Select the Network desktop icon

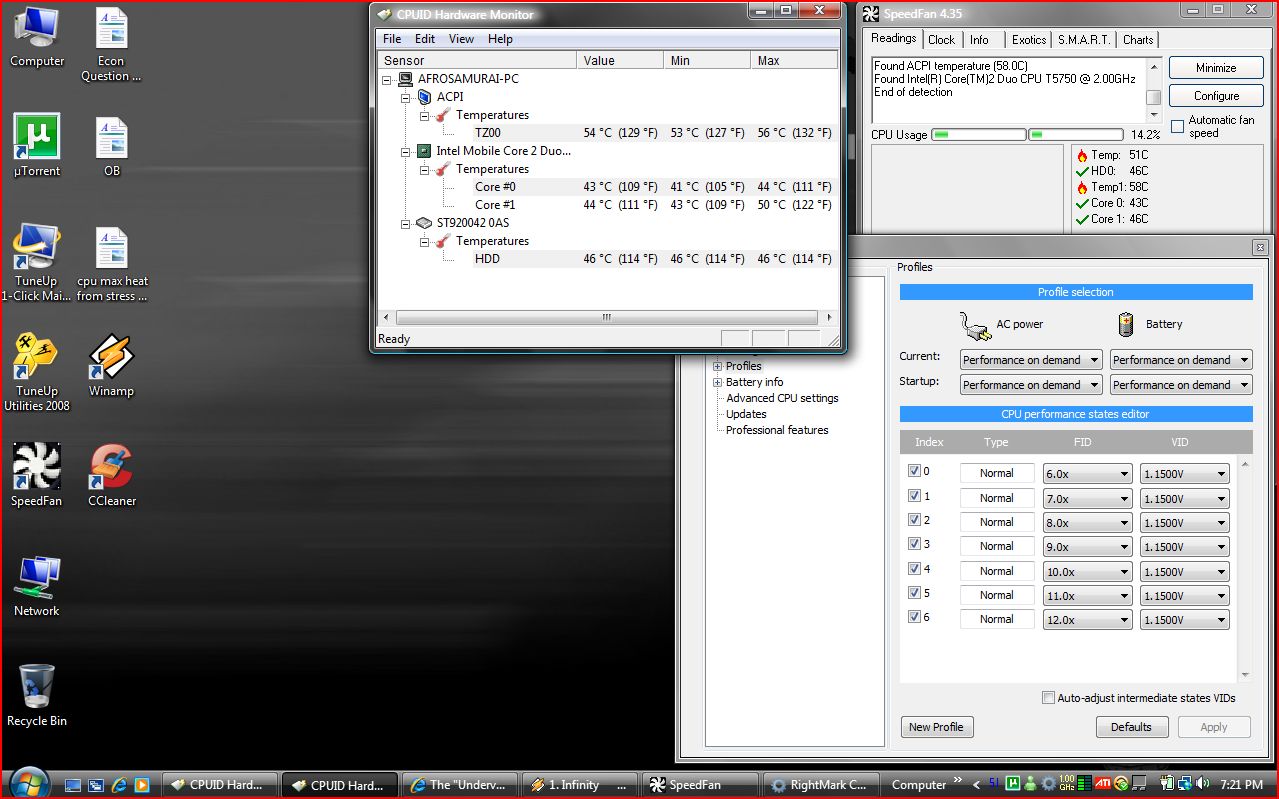coord(37,586)
